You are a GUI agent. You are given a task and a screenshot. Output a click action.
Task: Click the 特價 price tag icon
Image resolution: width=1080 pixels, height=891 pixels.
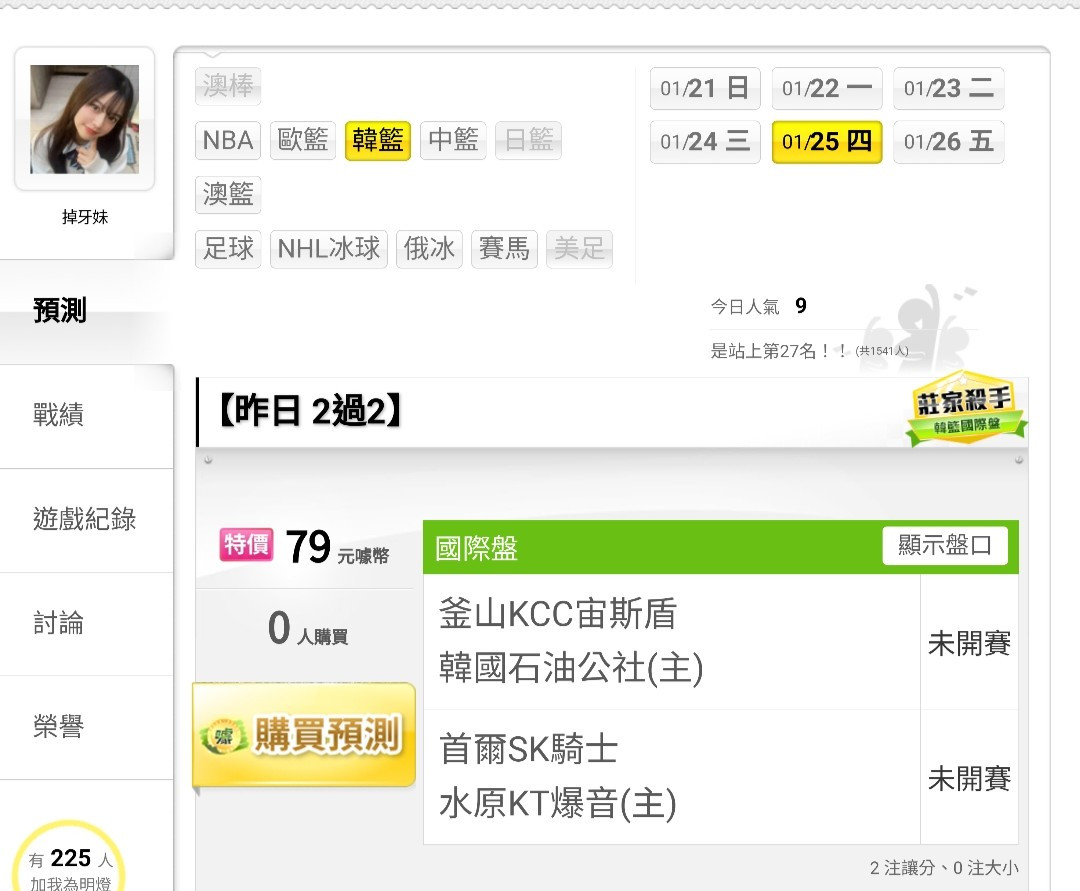click(247, 545)
